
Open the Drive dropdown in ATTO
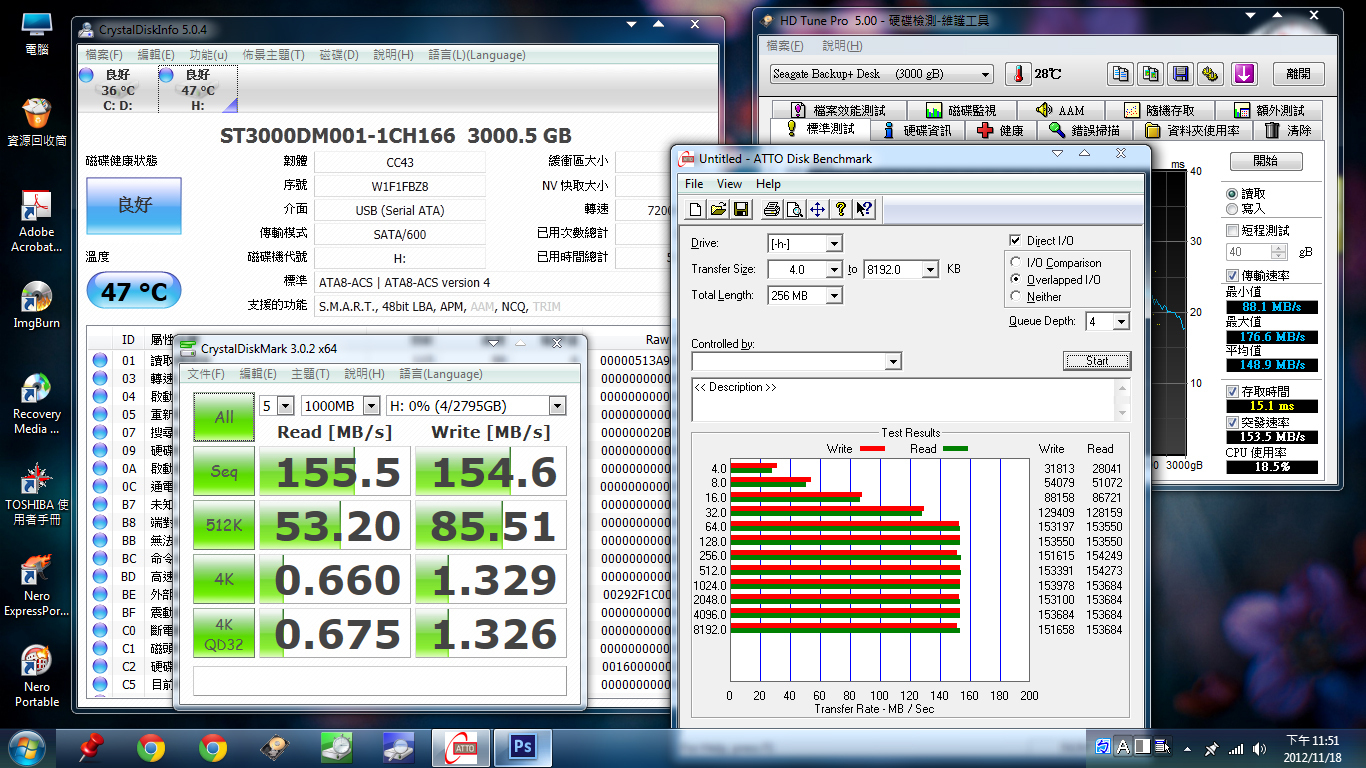[834, 243]
